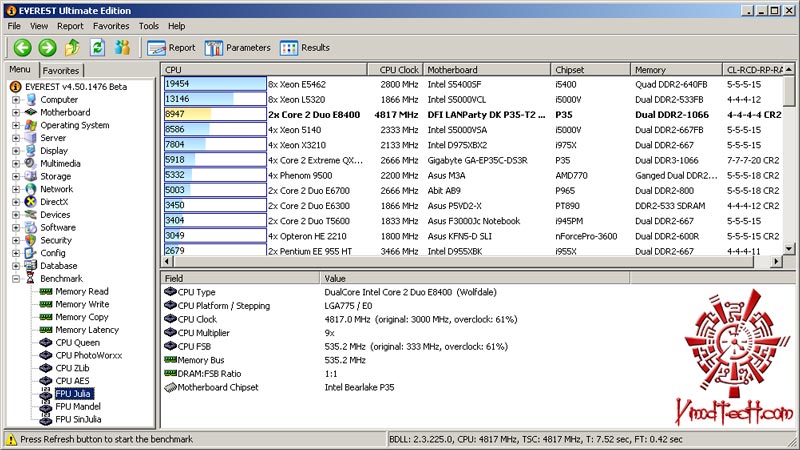
Task: Show benchmark Results
Action: pos(305,48)
